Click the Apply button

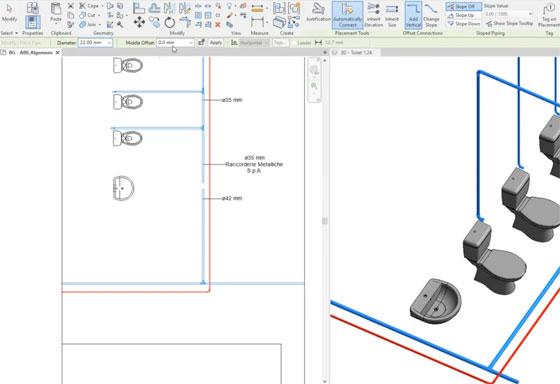pyautogui.click(x=216, y=43)
